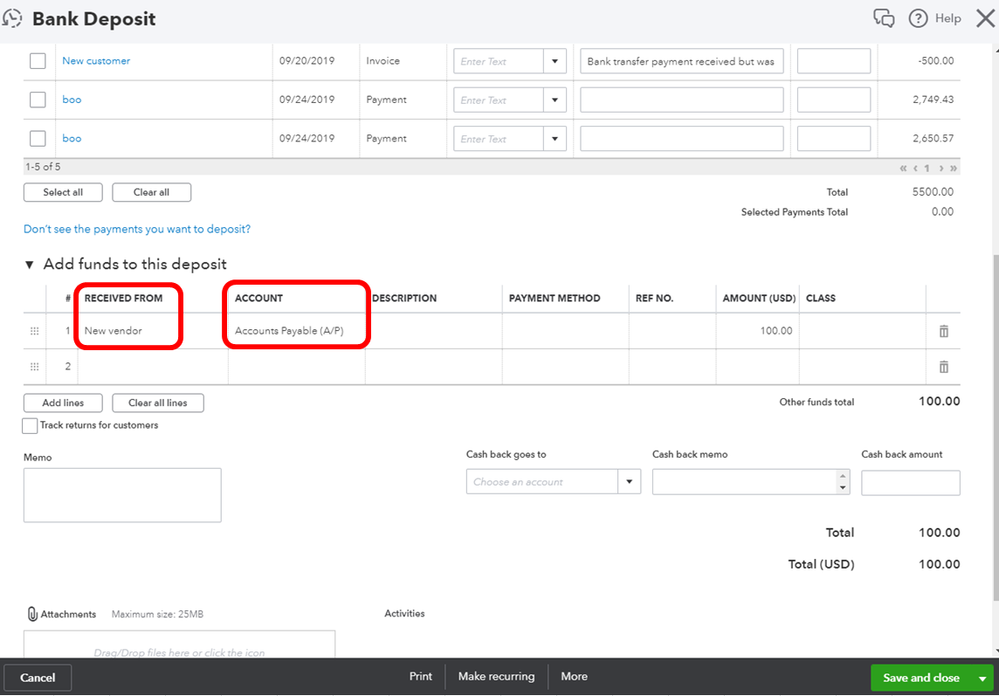
Task: Click the empty Received From cell of line 2
Action: [153, 366]
